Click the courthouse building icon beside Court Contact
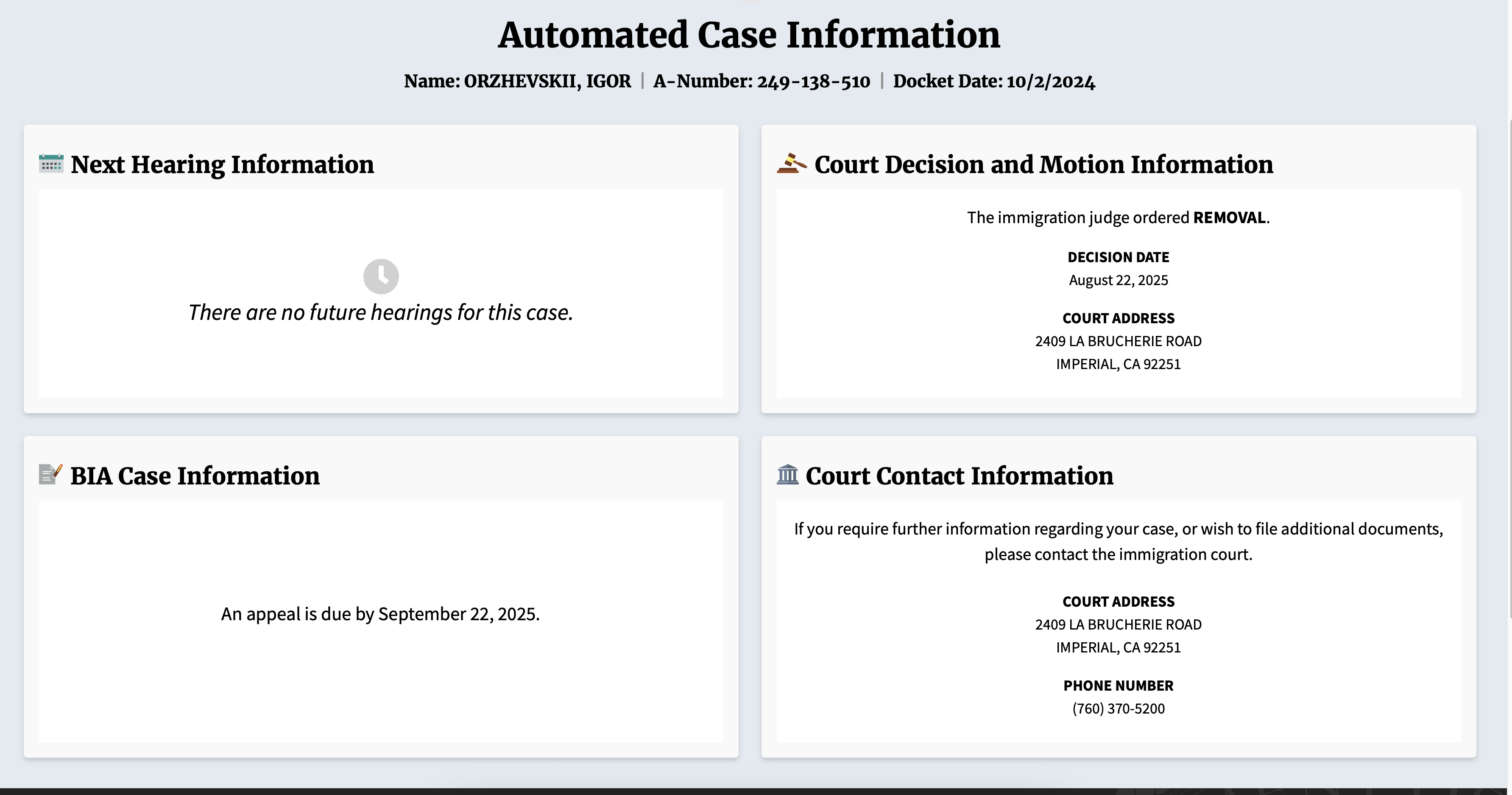1512x795 pixels. pos(787,474)
